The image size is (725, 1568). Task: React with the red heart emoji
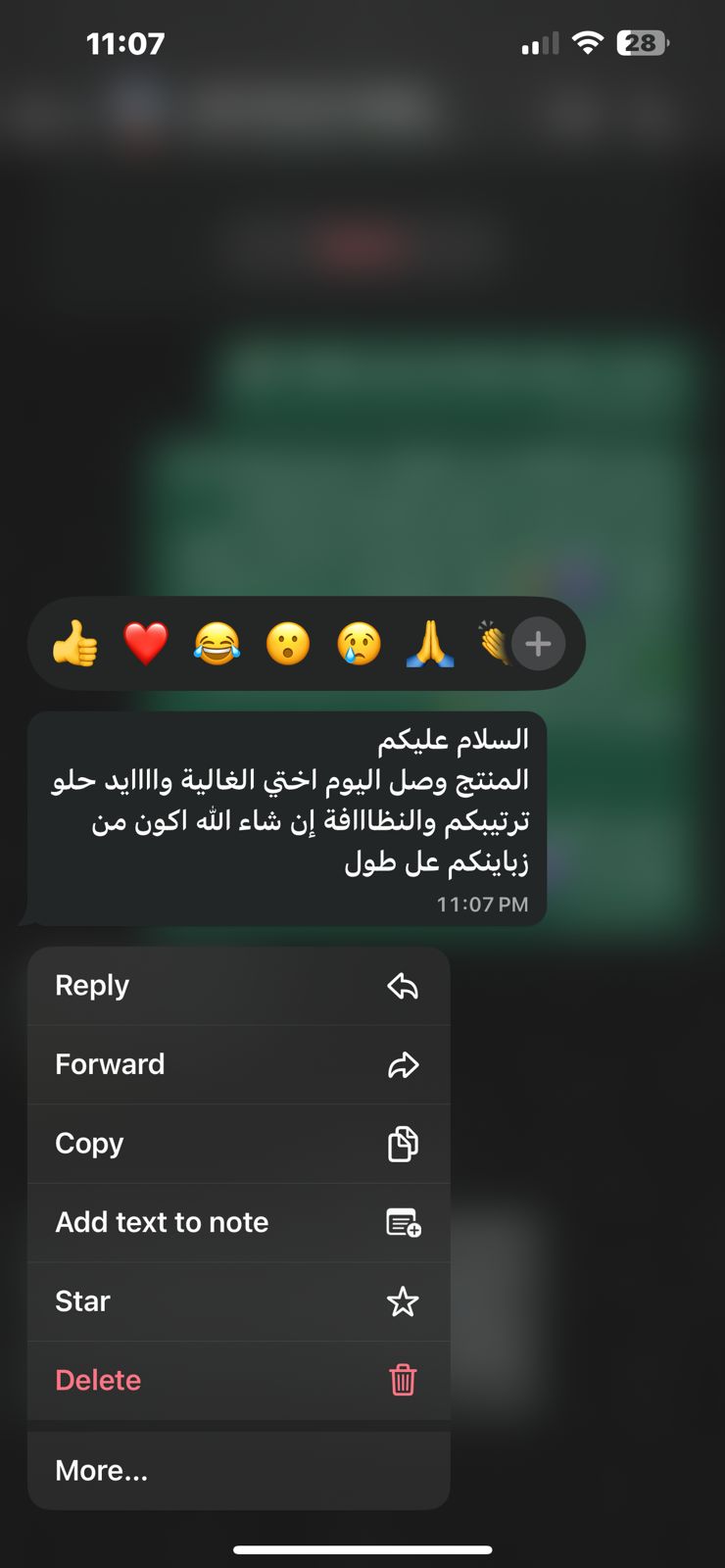tap(146, 644)
